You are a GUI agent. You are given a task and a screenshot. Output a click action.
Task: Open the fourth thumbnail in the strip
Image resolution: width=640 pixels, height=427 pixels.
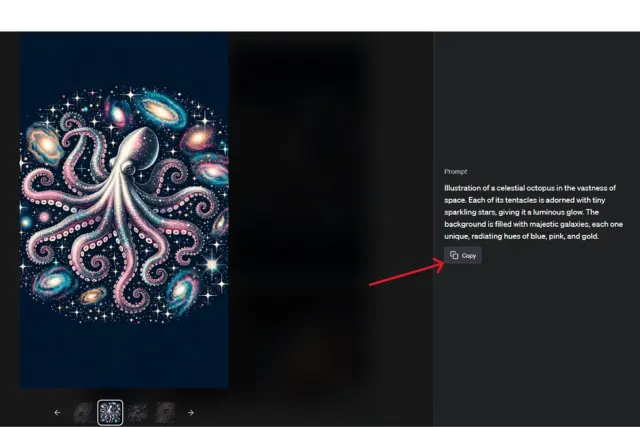(165, 412)
